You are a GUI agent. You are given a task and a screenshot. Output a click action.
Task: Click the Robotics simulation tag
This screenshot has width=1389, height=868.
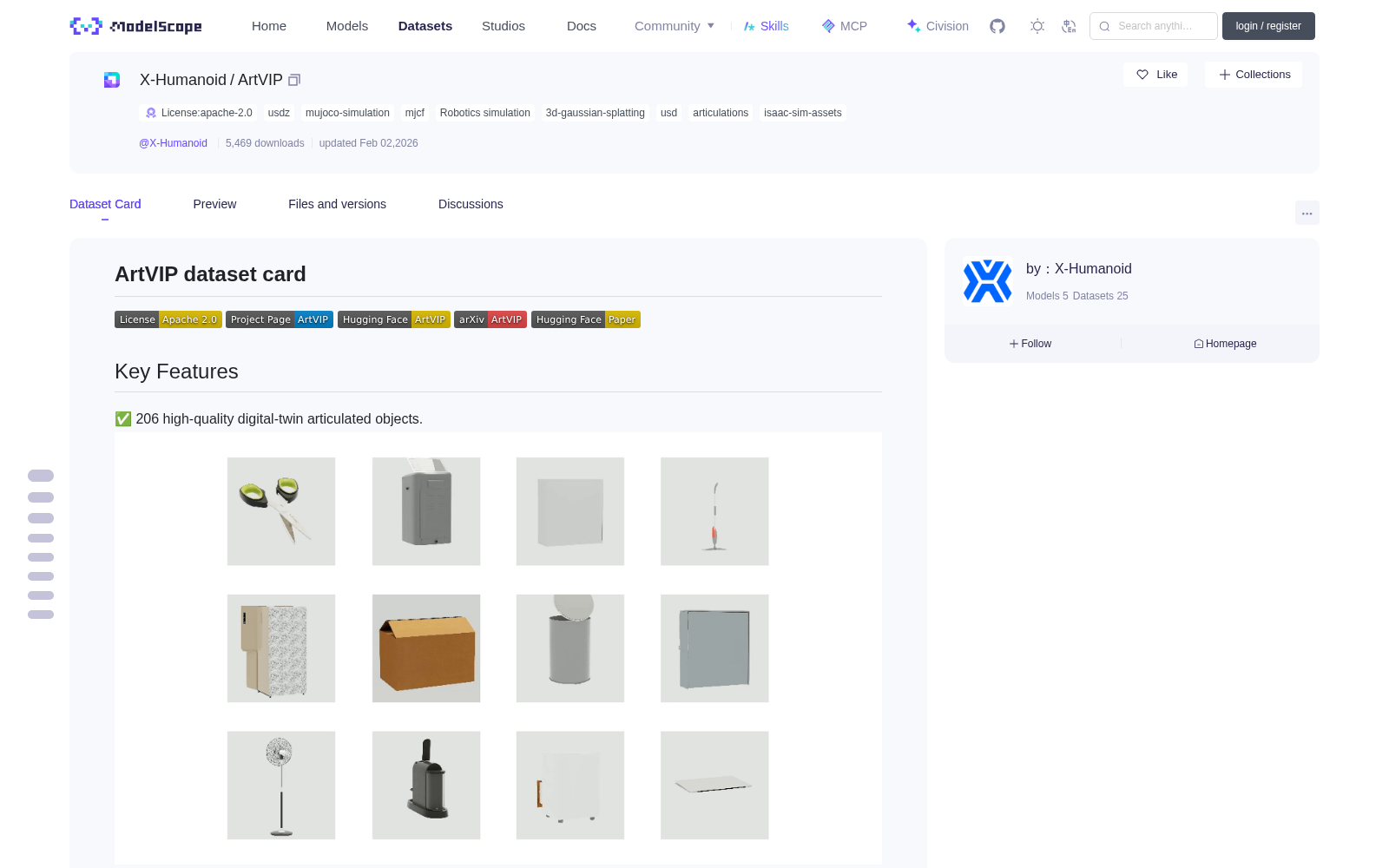[x=484, y=113]
